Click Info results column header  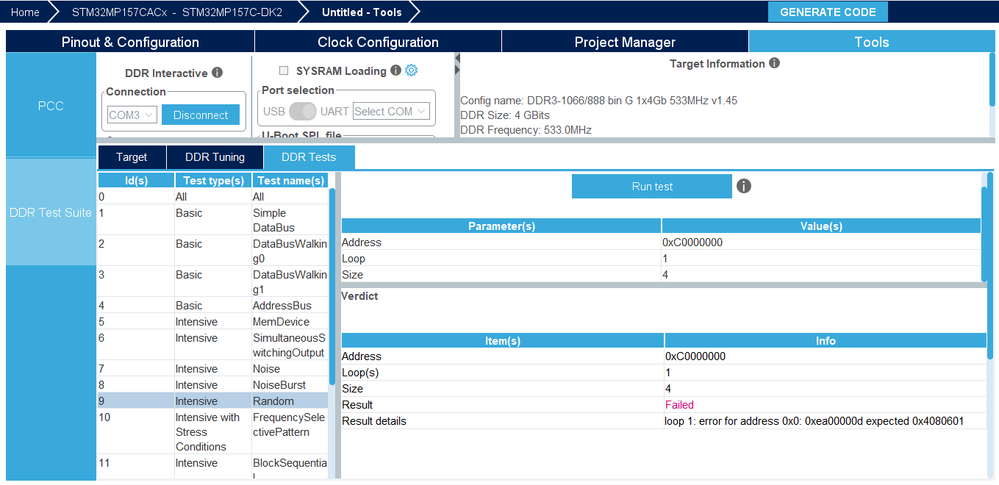point(826,340)
